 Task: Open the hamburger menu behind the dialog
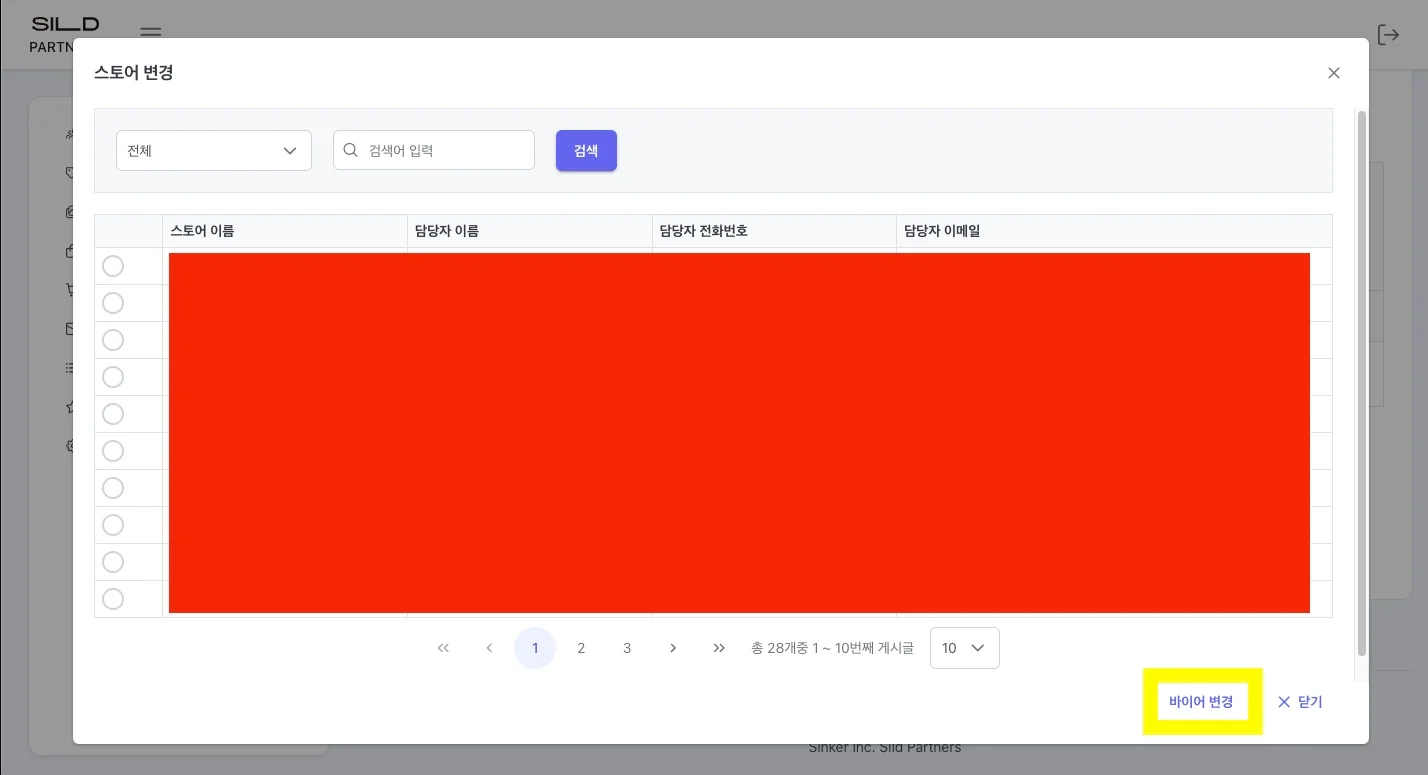pos(150,32)
